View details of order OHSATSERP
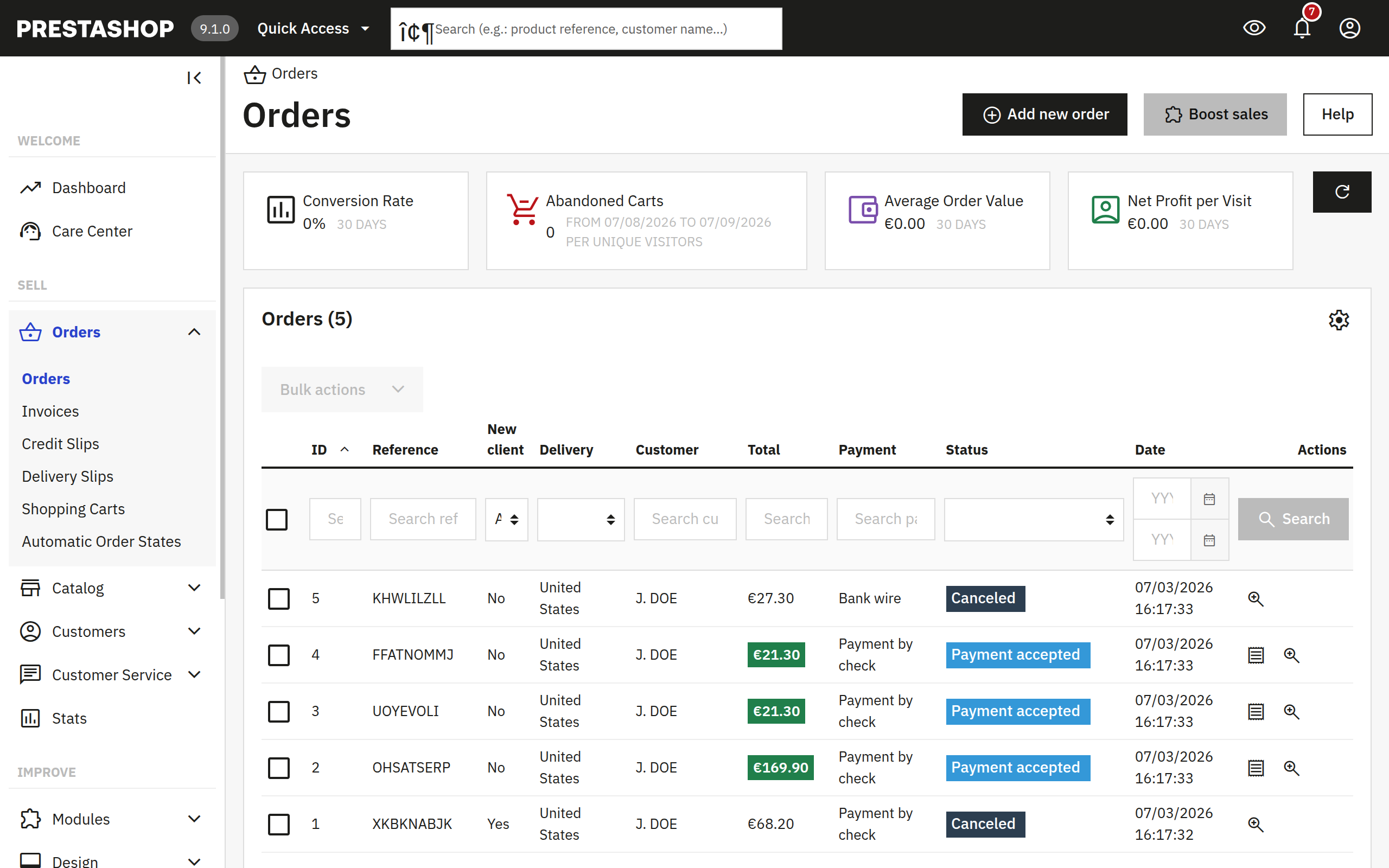1389x868 pixels. tap(1291, 768)
